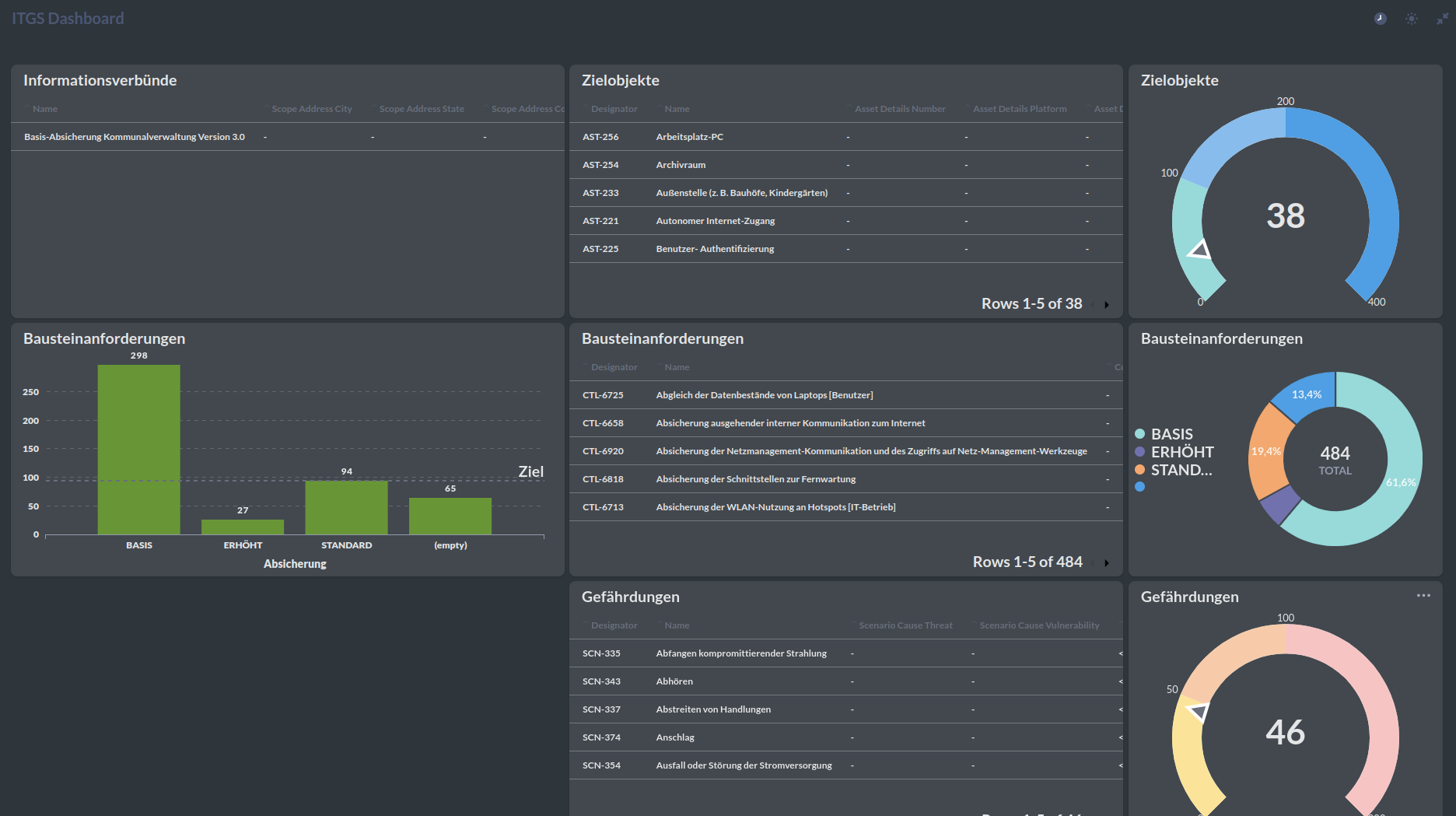Toggle ERHÖHT series in donut legend
This screenshot has height=816, width=1456.
1181,452
